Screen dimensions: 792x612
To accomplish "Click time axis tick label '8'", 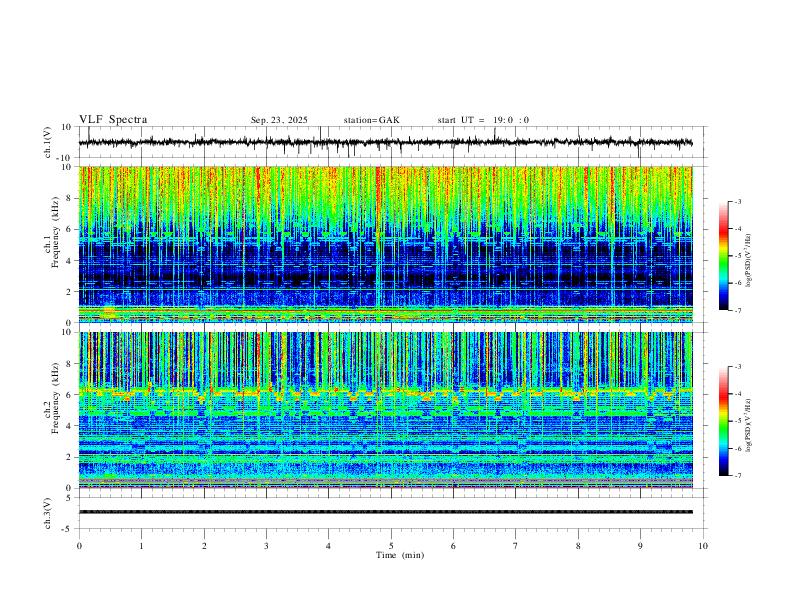I will pyautogui.click(x=578, y=546).
